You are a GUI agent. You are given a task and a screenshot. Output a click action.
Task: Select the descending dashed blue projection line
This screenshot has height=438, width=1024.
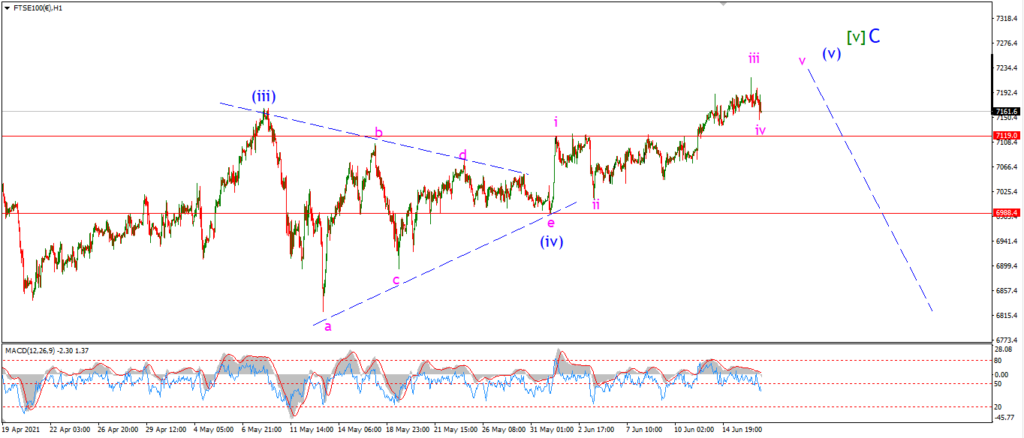[x=870, y=189]
